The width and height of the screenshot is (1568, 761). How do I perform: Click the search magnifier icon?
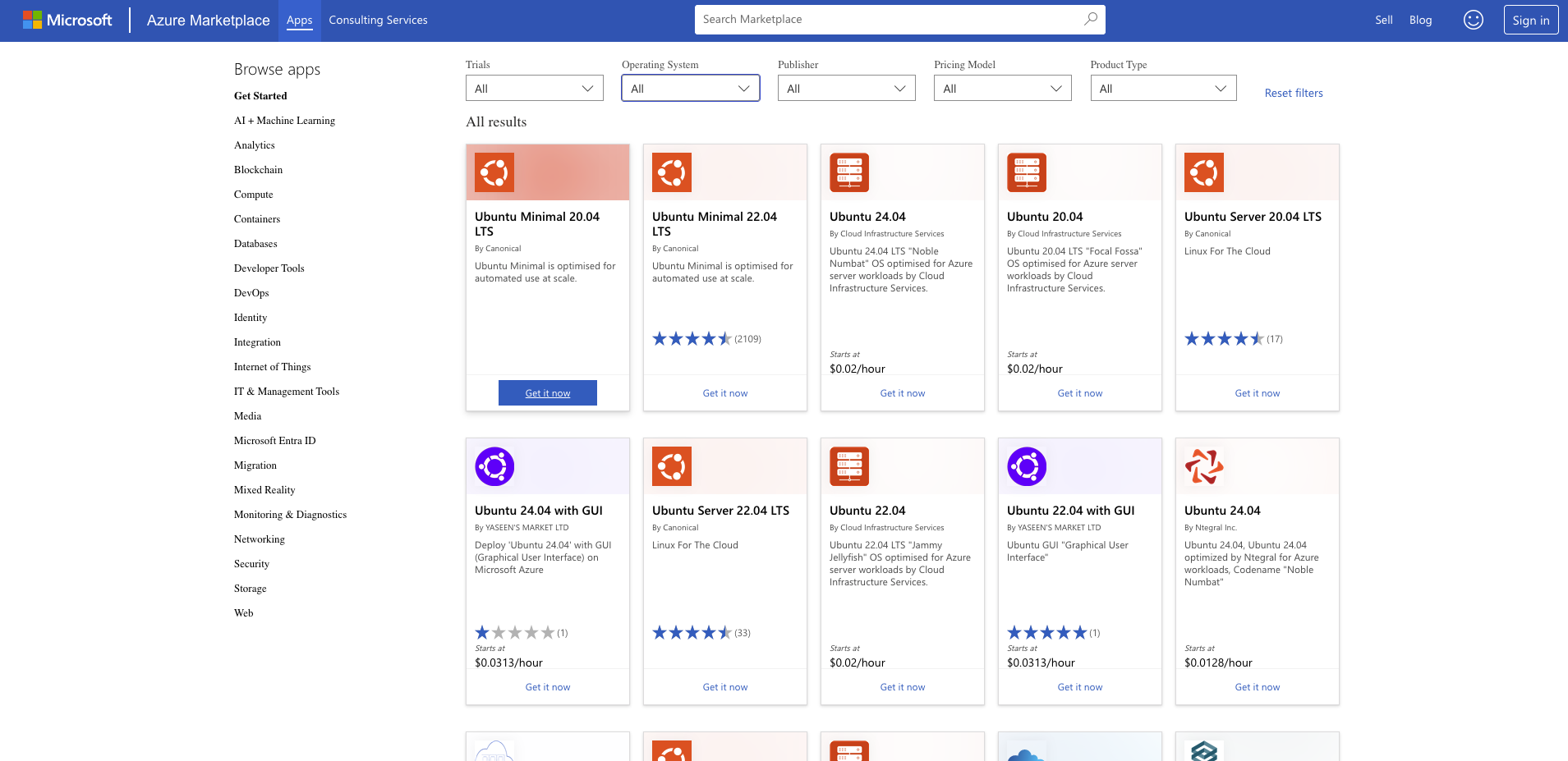point(1091,19)
